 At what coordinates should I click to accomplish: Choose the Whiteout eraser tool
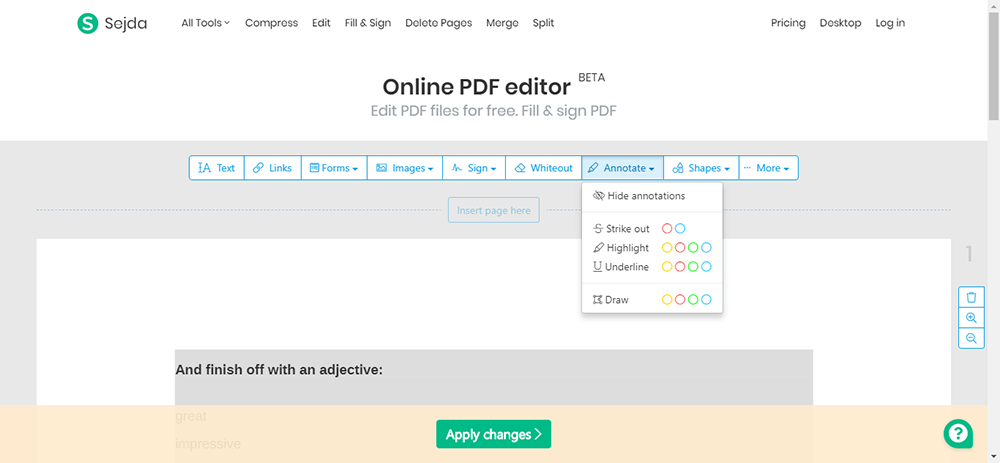tap(543, 168)
